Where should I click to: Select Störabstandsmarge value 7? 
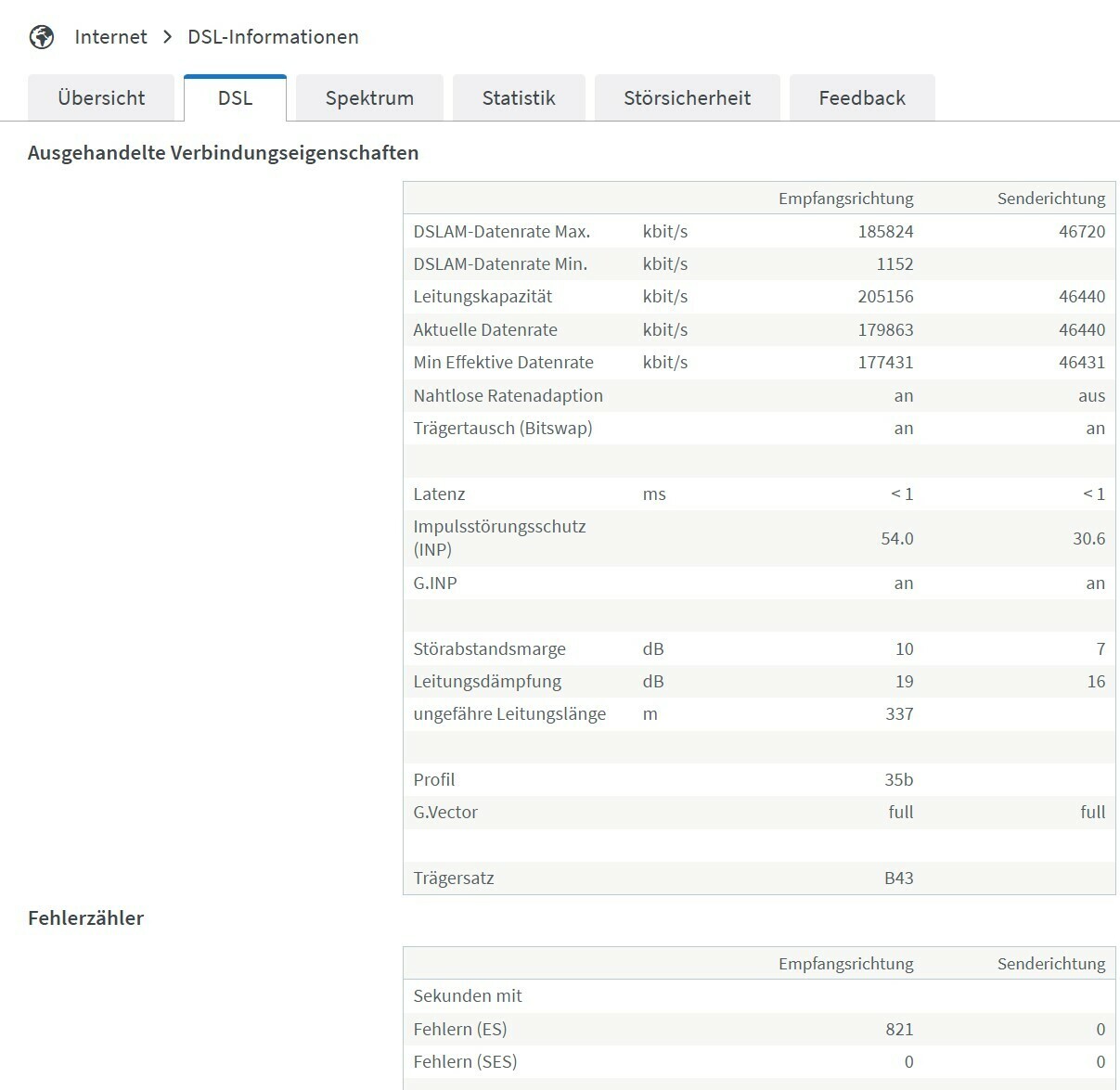pos(1101,649)
